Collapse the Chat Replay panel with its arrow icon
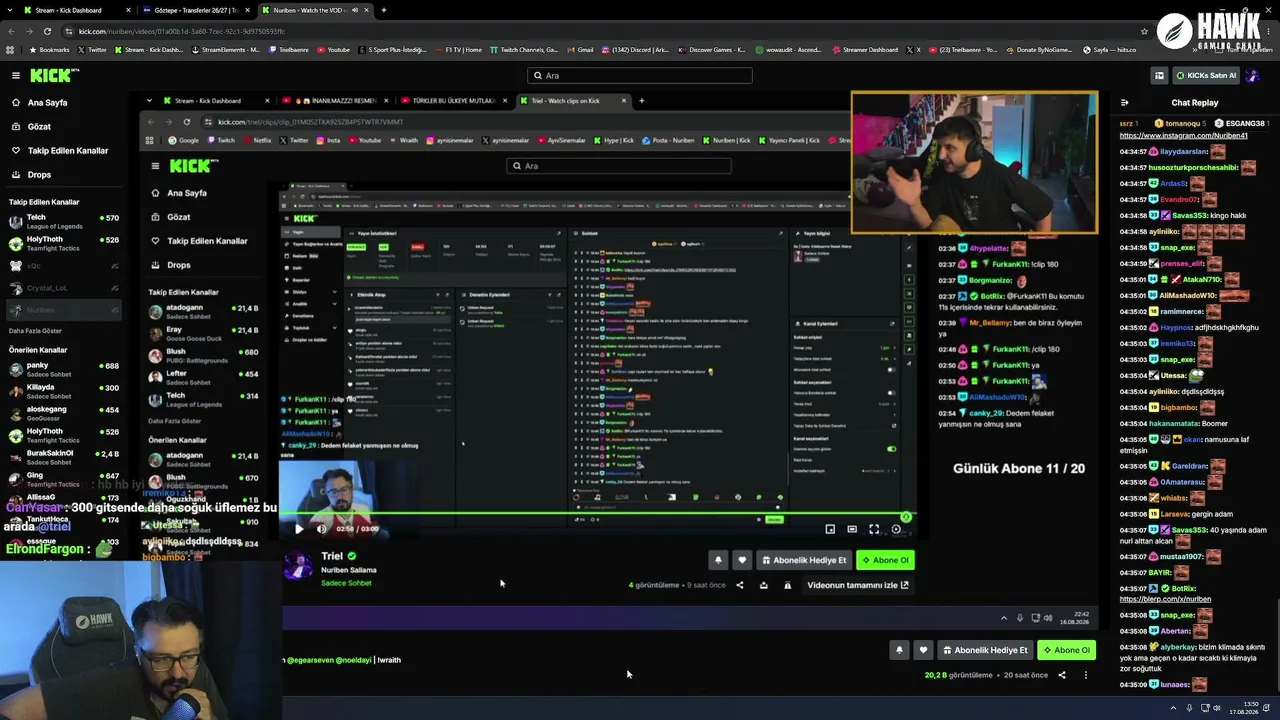Image resolution: width=1280 pixels, height=720 pixels. (x=1125, y=102)
